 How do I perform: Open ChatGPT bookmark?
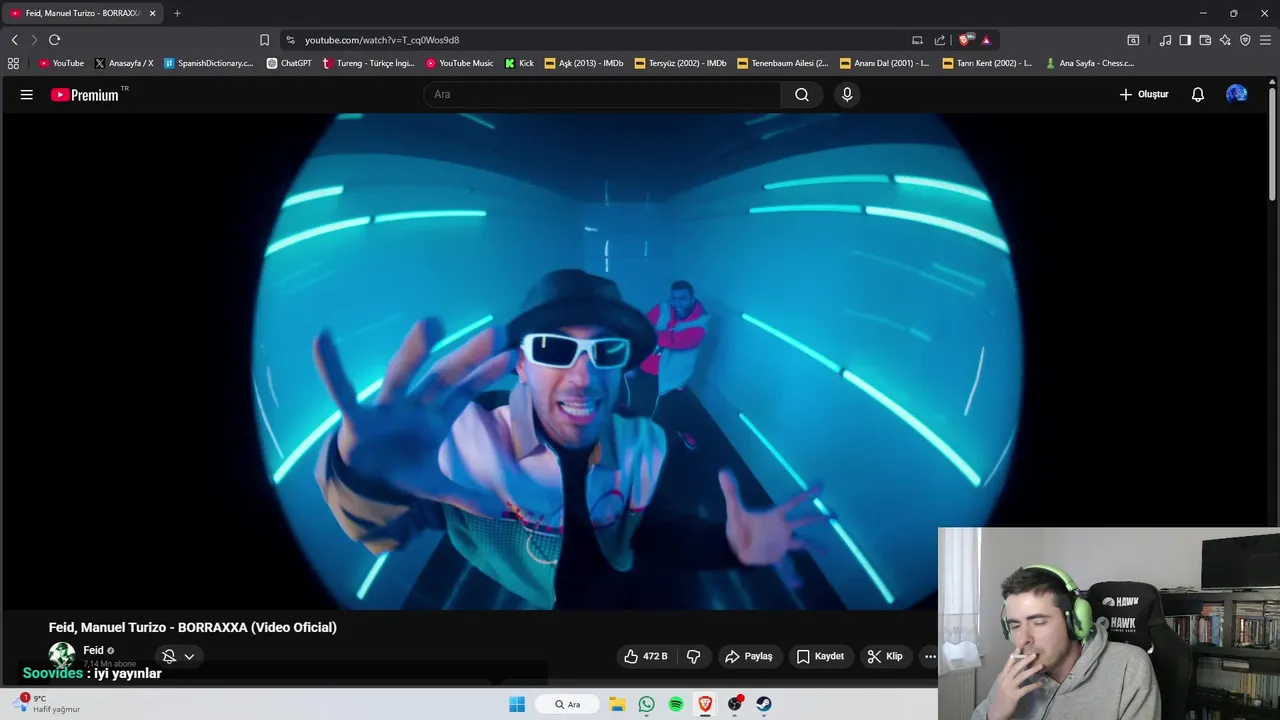point(289,63)
